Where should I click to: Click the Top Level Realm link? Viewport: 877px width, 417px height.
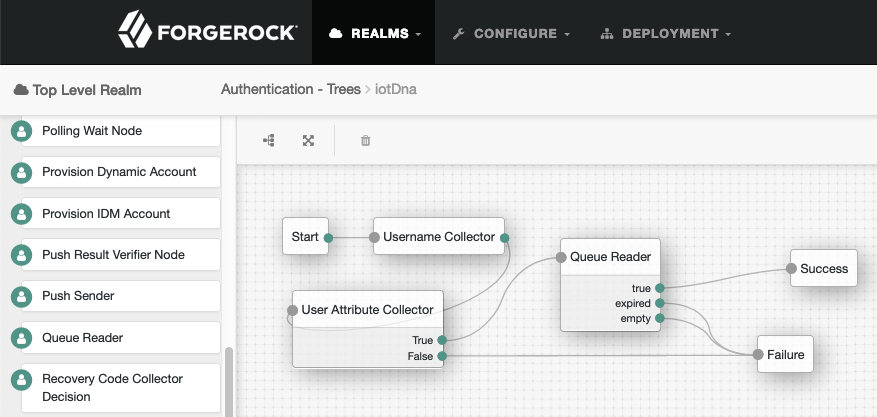78,90
